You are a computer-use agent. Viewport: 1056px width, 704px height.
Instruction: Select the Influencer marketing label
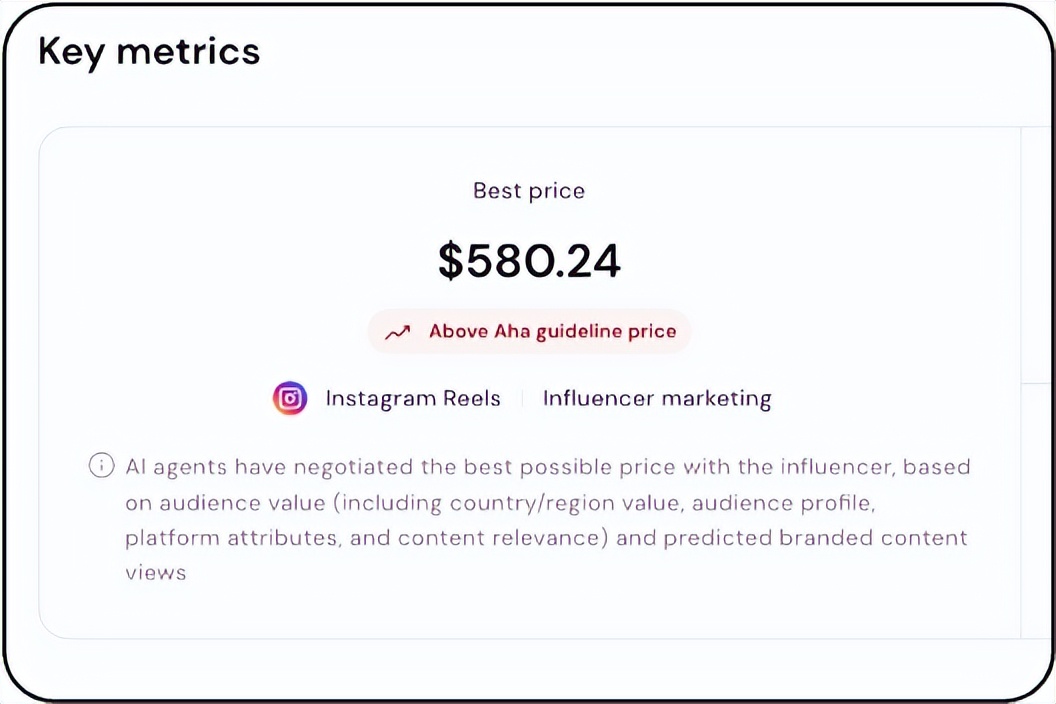[x=657, y=398]
